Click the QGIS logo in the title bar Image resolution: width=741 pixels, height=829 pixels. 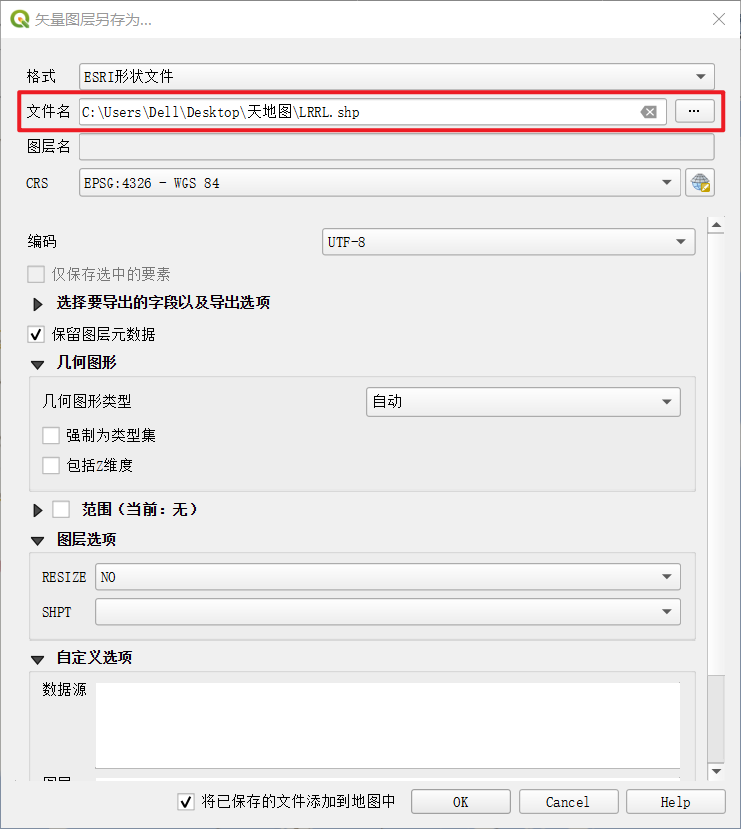[x=20, y=19]
